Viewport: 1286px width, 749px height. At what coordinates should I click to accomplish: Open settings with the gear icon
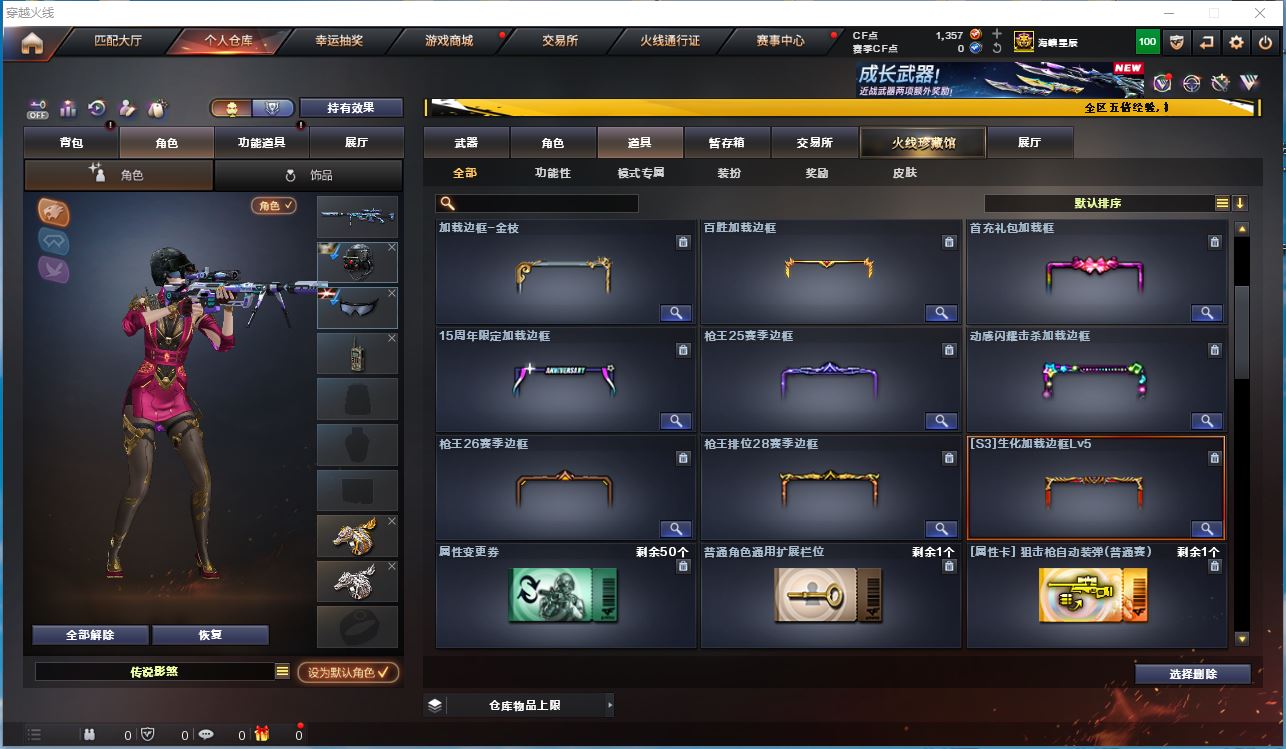click(x=1237, y=42)
